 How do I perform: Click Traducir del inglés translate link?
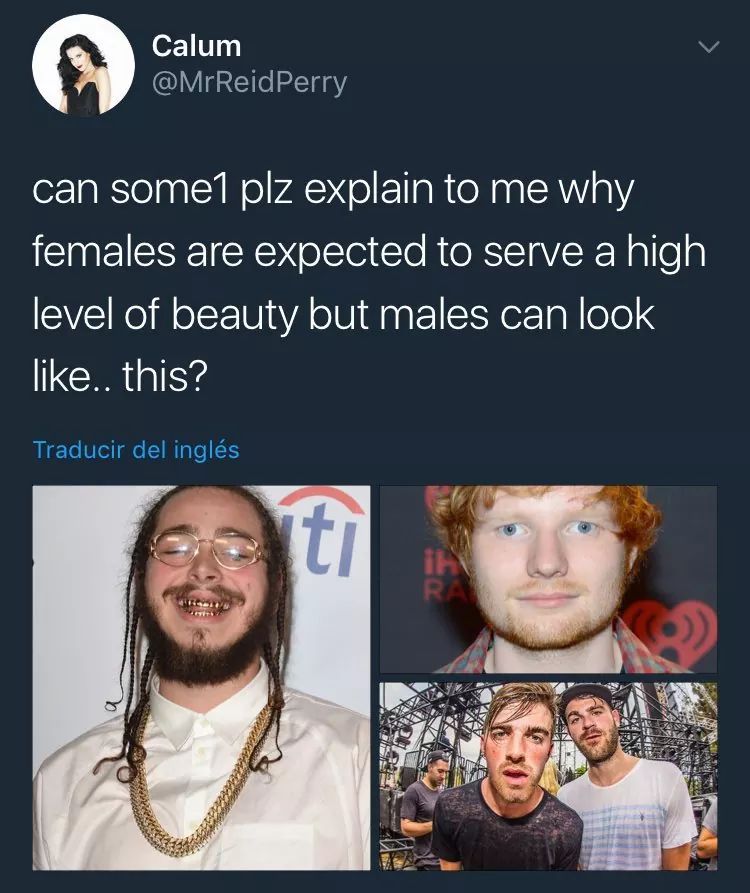coord(136,449)
